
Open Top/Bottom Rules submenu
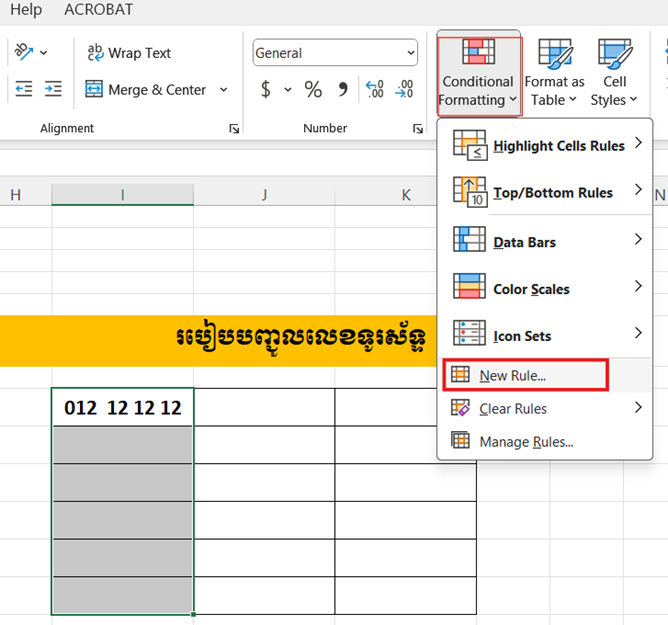[545, 192]
